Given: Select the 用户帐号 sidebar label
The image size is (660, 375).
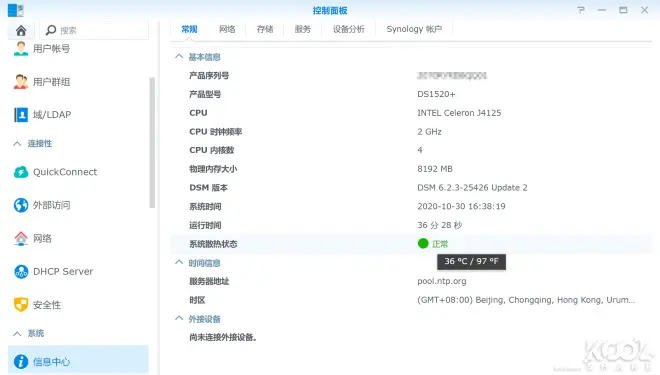Looking at the screenshot, I should tap(52, 49).
